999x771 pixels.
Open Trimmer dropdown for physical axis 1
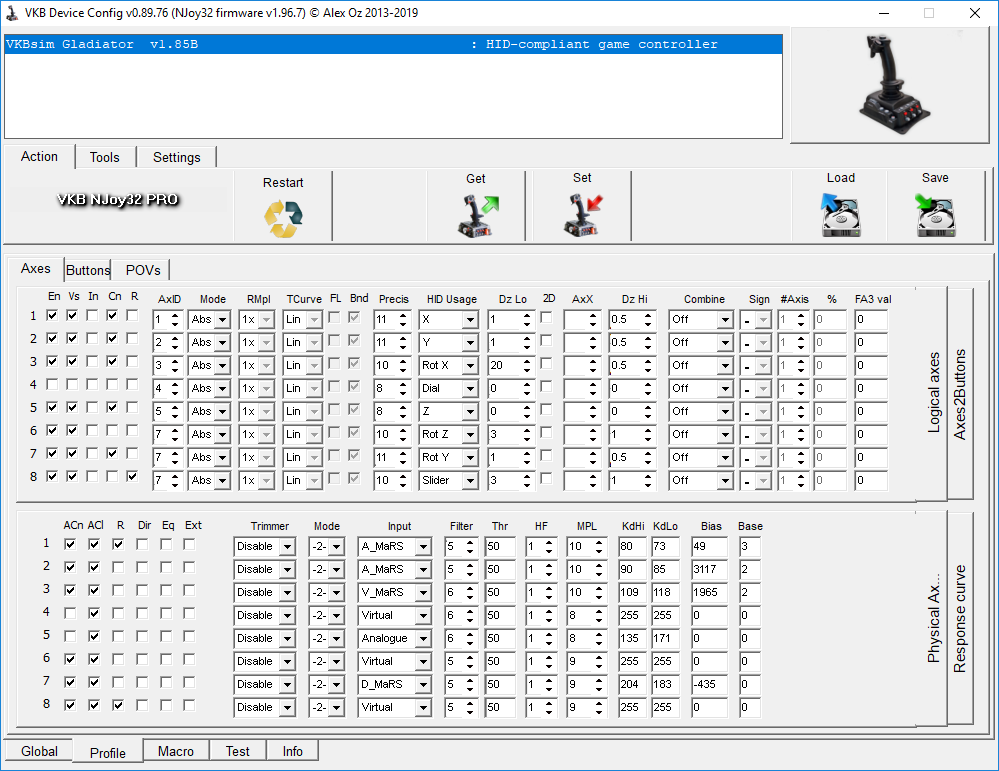(x=287, y=547)
